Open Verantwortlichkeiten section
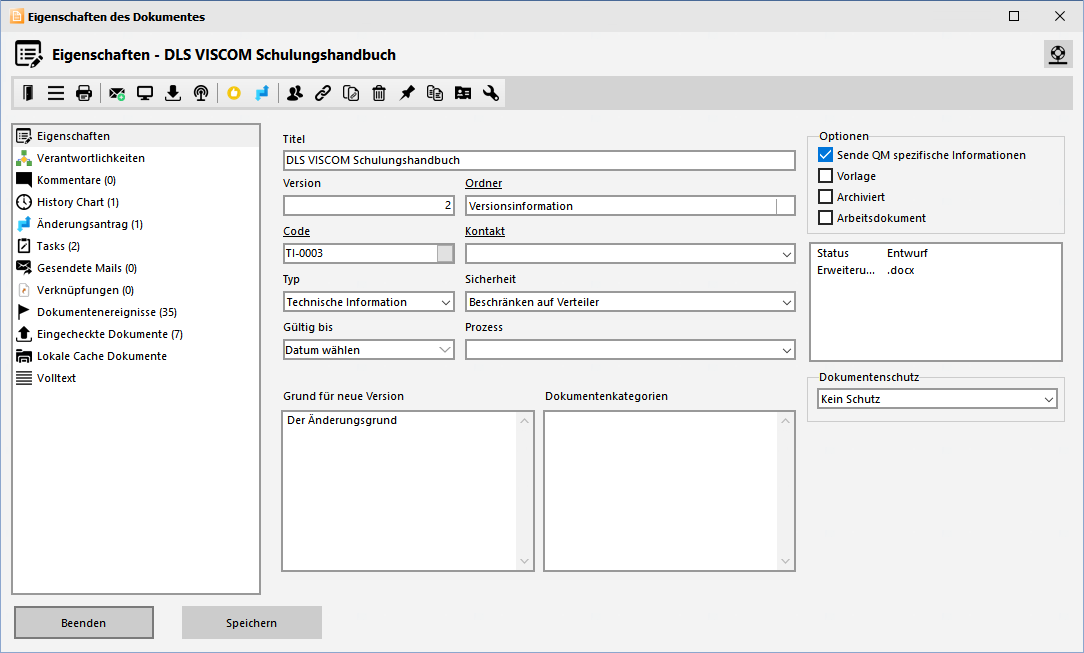The height and width of the screenshot is (653, 1084). point(136,158)
